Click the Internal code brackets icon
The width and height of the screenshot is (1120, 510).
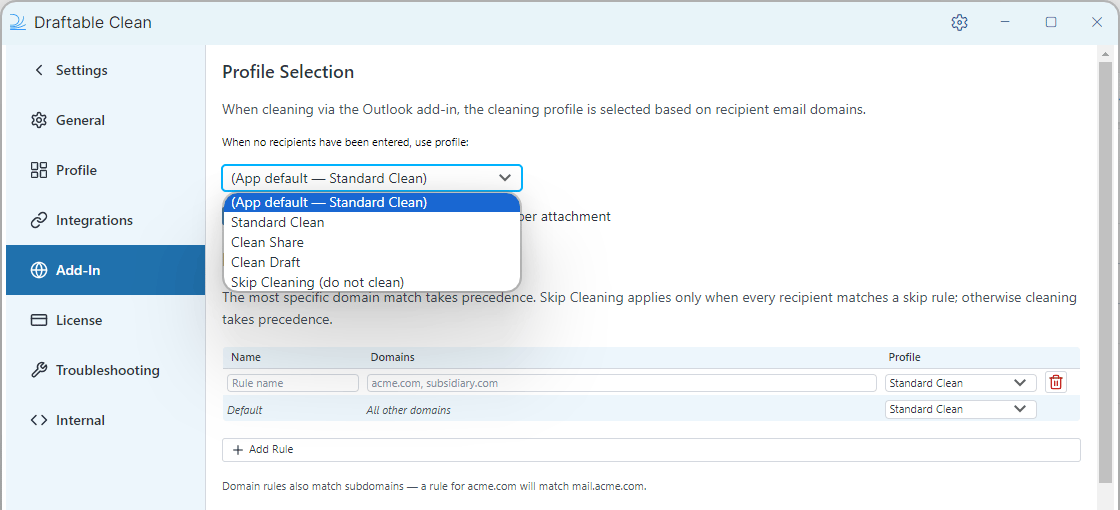point(39,420)
